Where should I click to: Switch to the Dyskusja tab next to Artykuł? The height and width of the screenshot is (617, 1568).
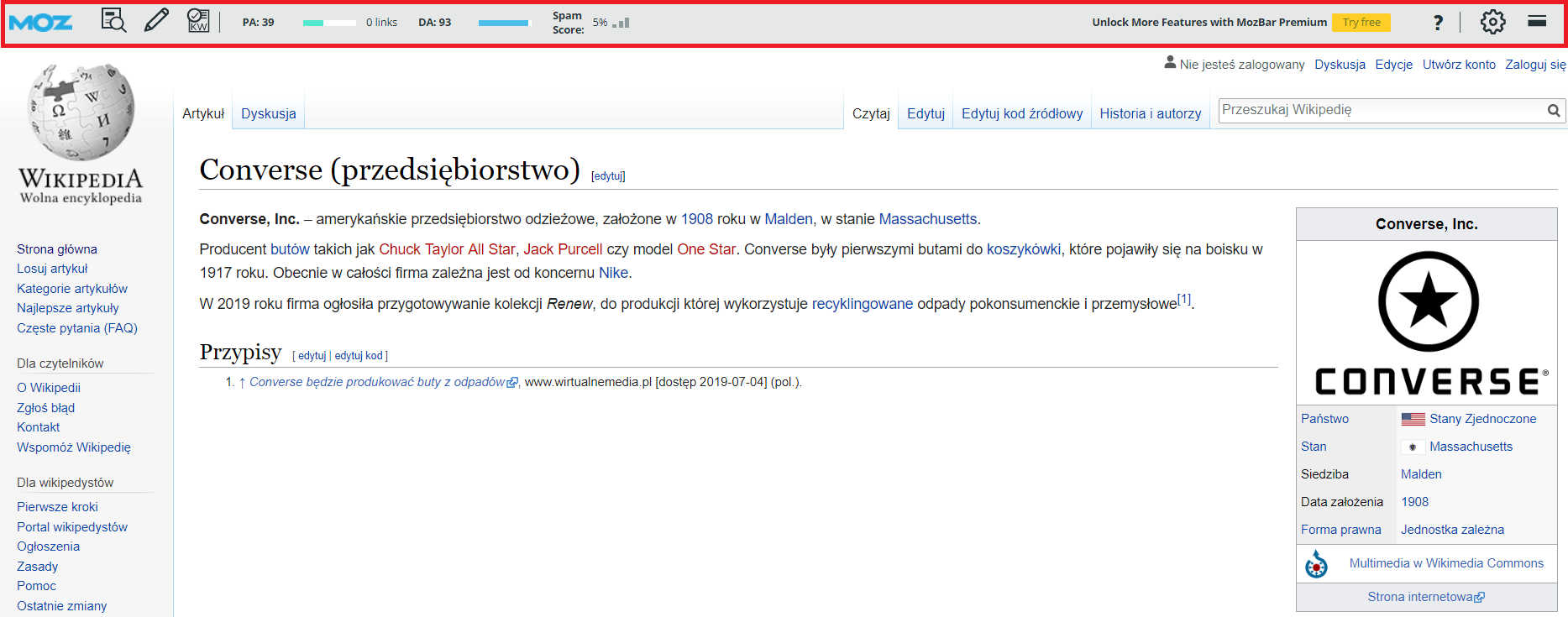[269, 113]
